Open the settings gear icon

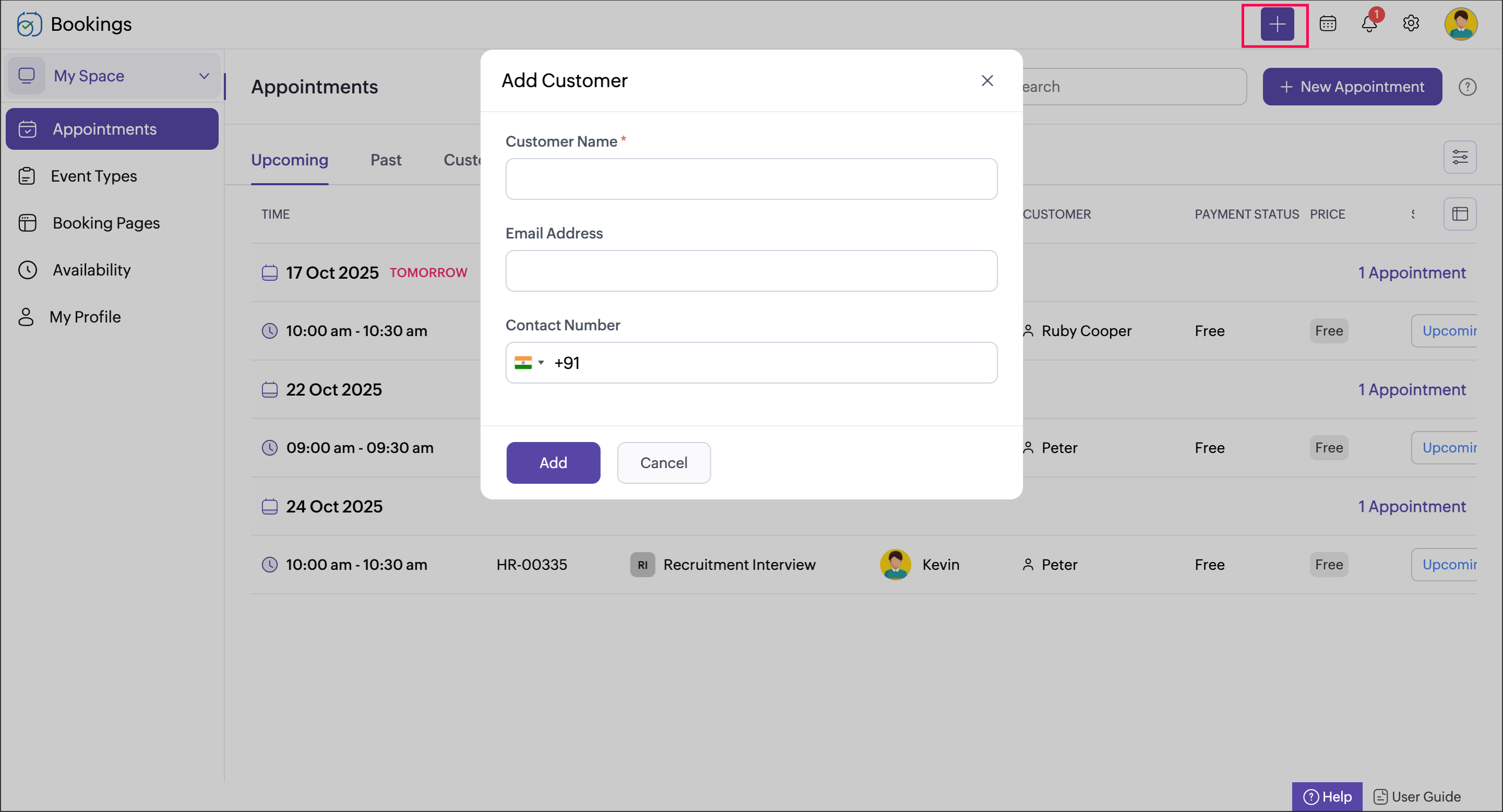1410,24
